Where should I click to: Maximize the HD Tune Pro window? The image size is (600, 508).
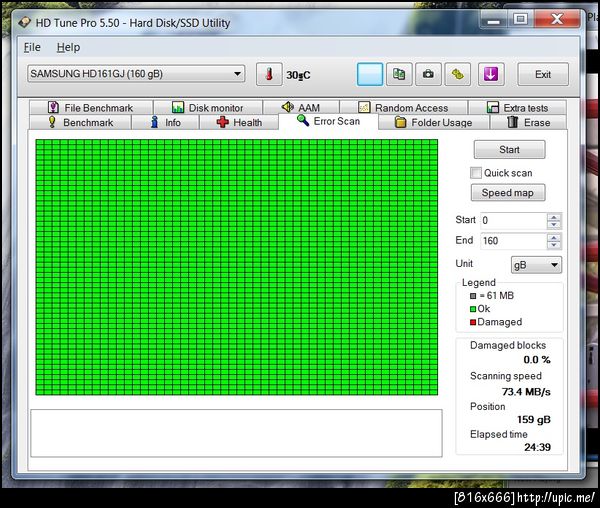pyautogui.click(x=520, y=19)
